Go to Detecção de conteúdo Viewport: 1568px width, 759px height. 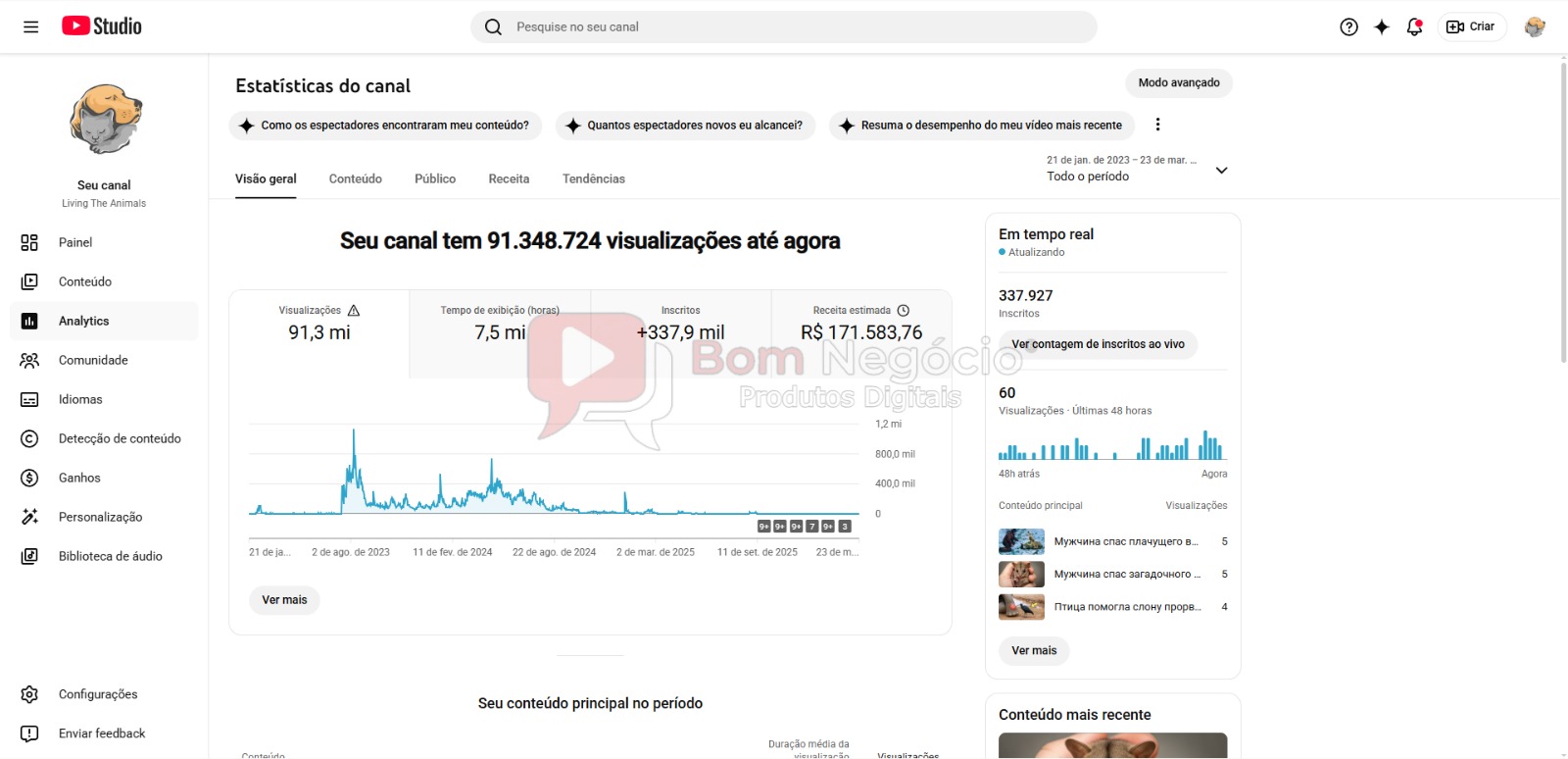[120, 438]
